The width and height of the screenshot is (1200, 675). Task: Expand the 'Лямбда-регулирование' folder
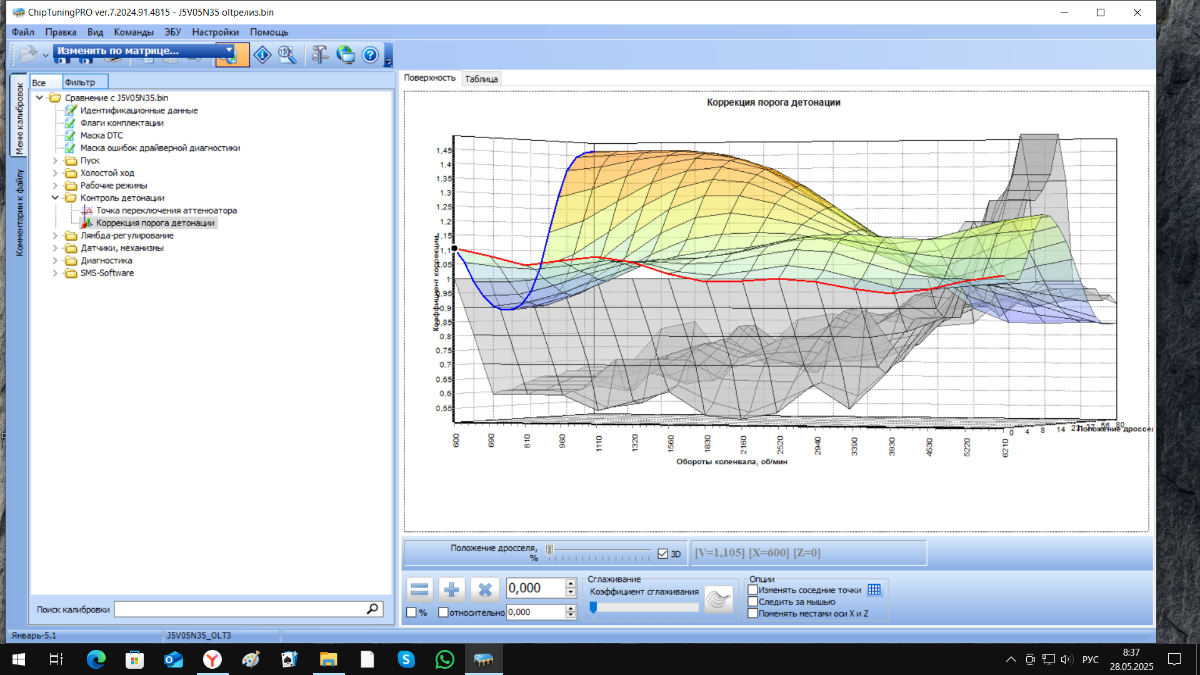(56, 236)
